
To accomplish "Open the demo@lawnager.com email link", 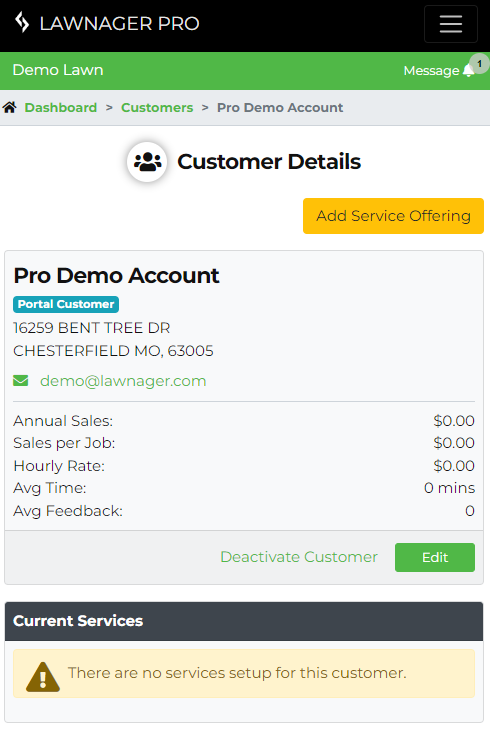I will click(123, 381).
